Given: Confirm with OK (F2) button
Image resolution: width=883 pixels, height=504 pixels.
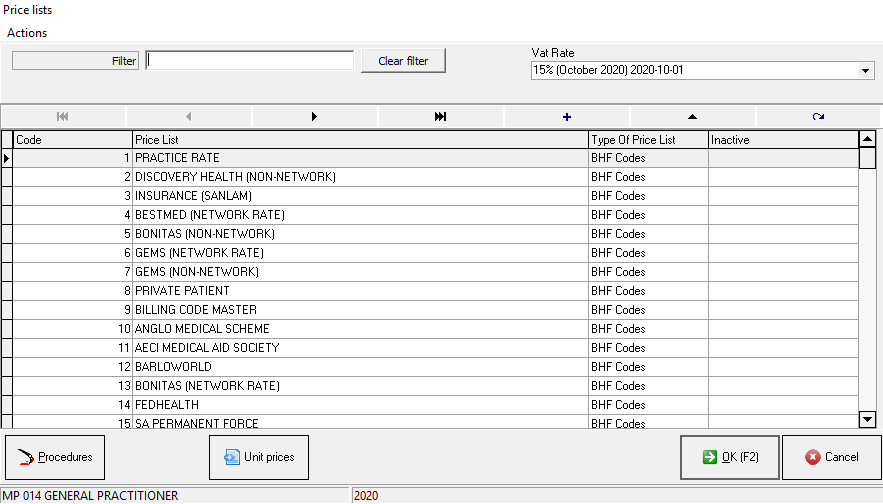Looking at the screenshot, I should pos(730,457).
